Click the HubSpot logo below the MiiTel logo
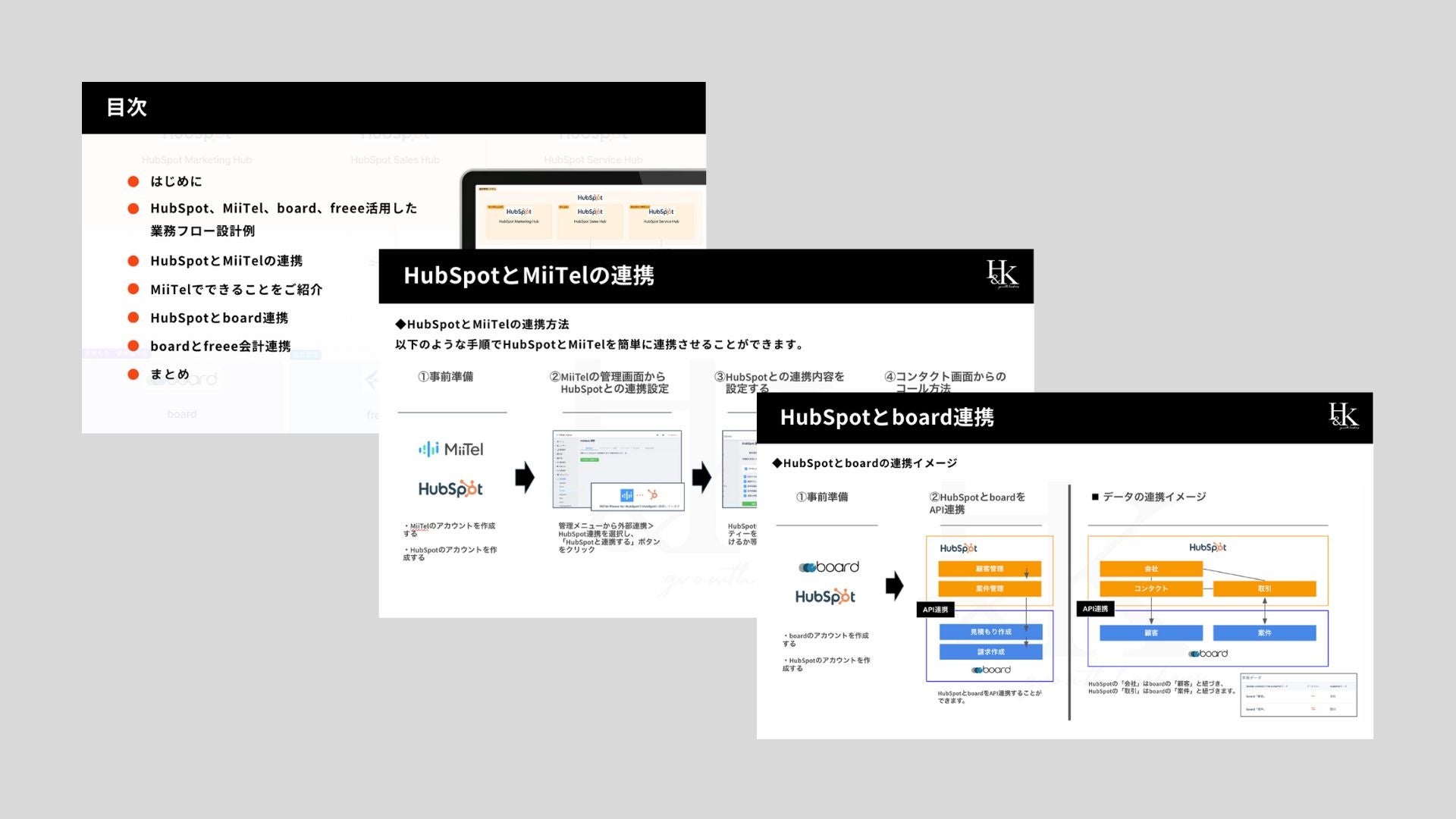The width and height of the screenshot is (1456, 819). (x=450, y=489)
